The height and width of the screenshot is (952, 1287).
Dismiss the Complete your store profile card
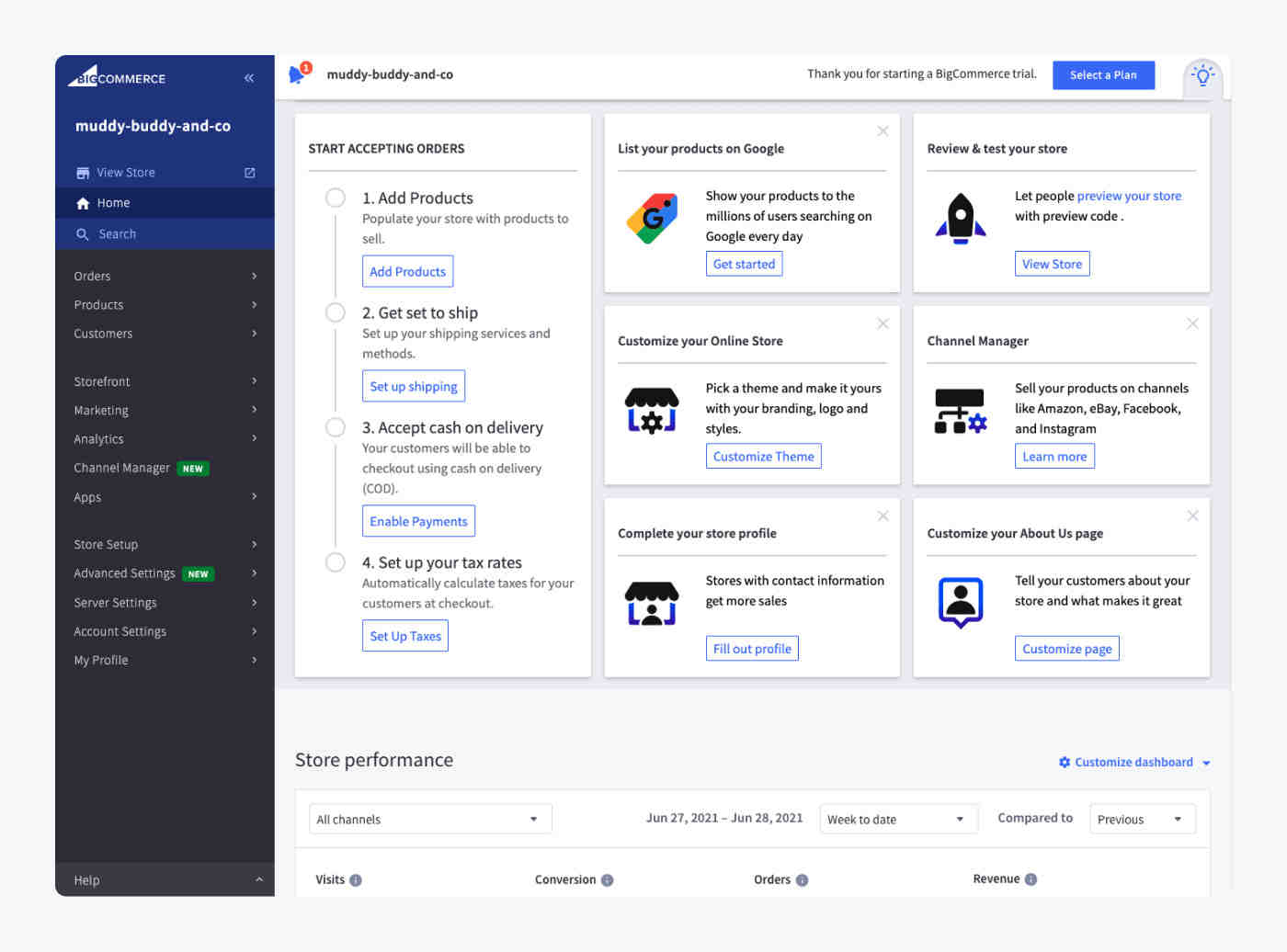tap(883, 516)
